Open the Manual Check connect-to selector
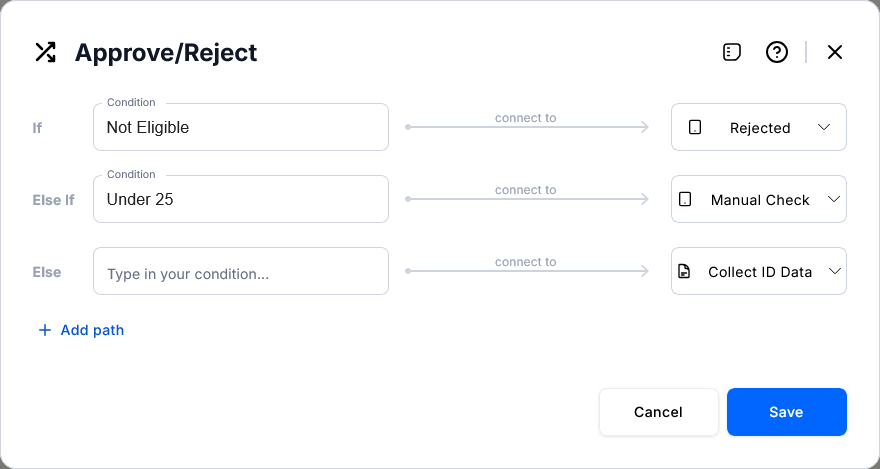This screenshot has width=880, height=469. pos(759,200)
